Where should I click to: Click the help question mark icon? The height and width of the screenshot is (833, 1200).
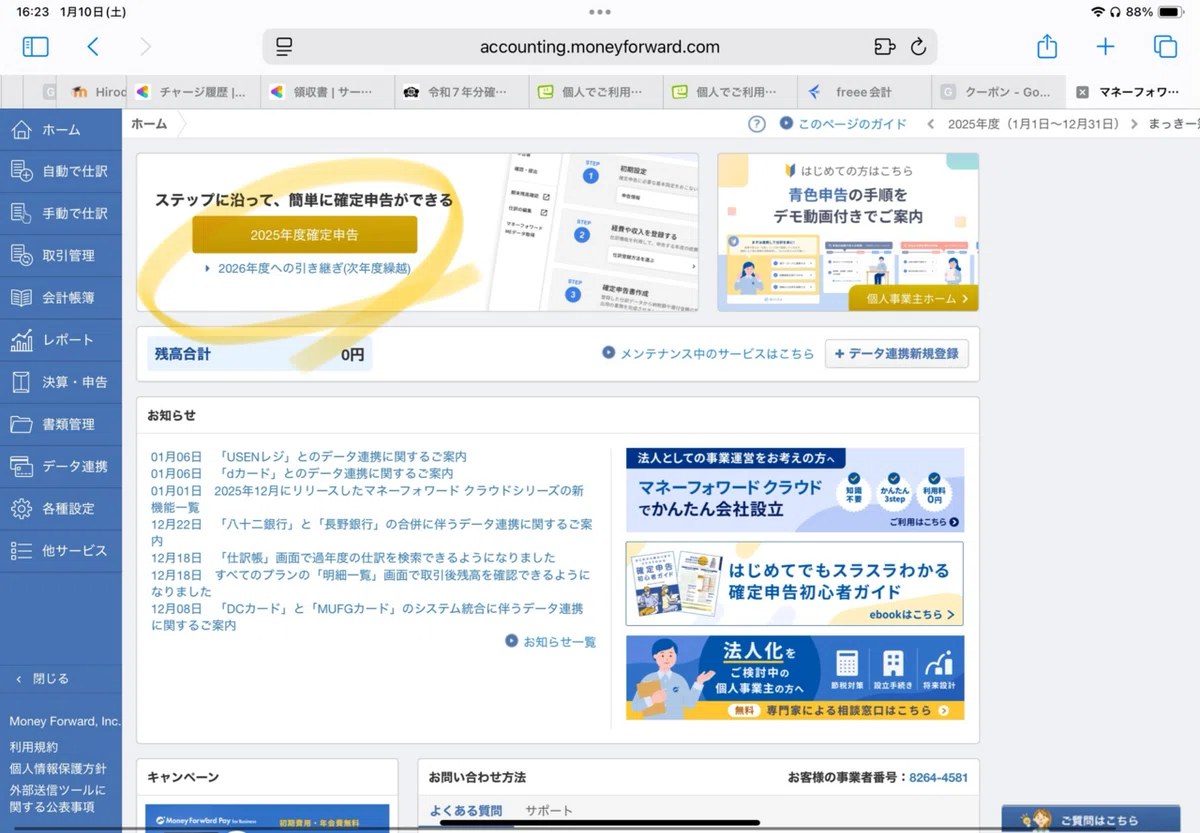(x=757, y=124)
